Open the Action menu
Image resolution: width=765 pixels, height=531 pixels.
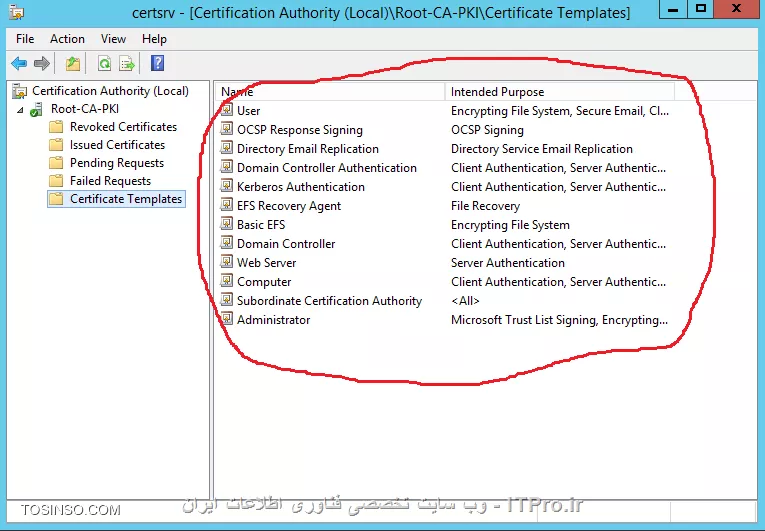pos(67,39)
